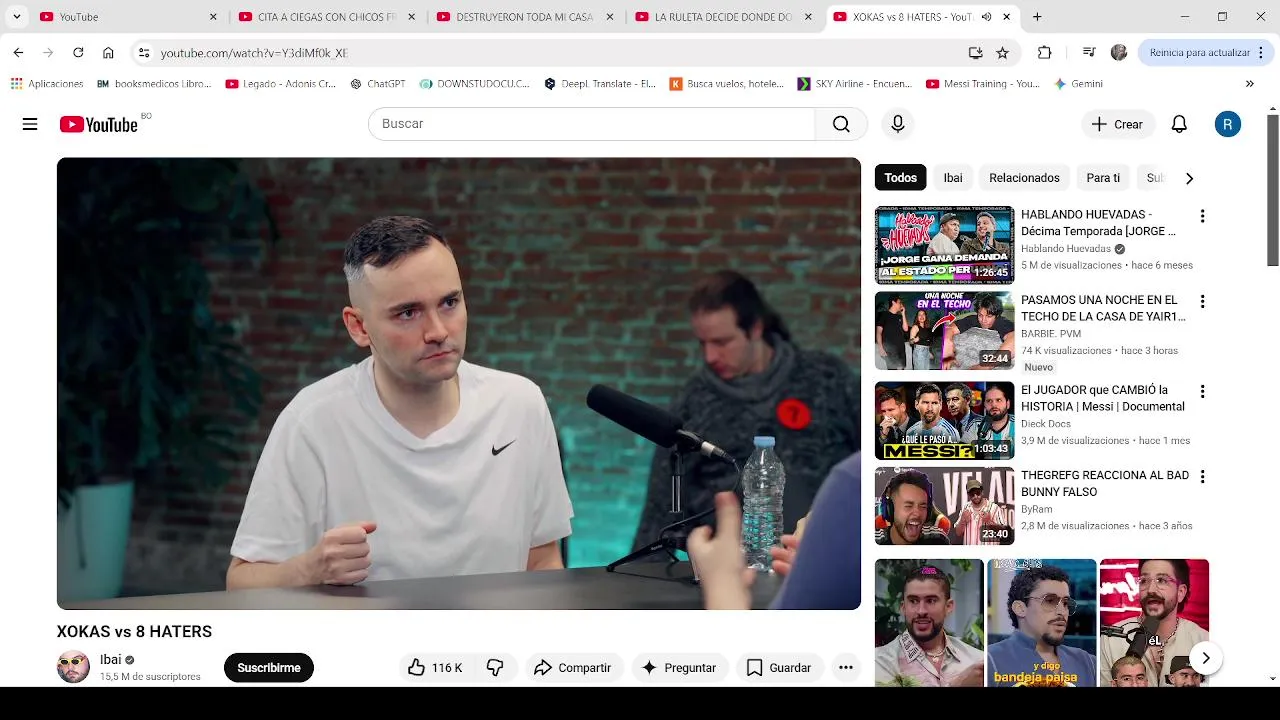Reload the page
Screen dimensions: 1280x720
(78, 52)
